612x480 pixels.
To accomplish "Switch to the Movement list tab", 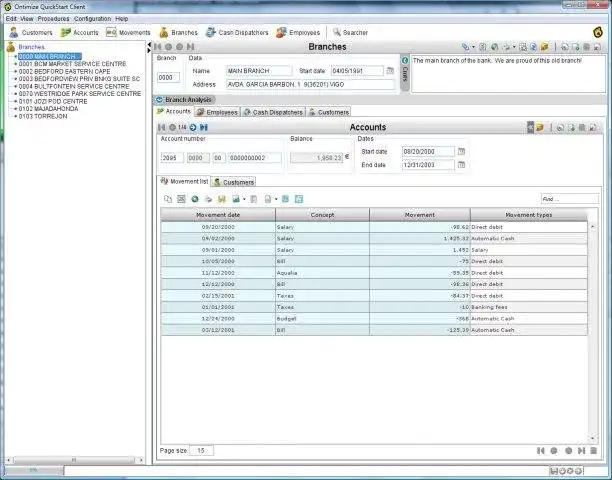I will coord(184,181).
